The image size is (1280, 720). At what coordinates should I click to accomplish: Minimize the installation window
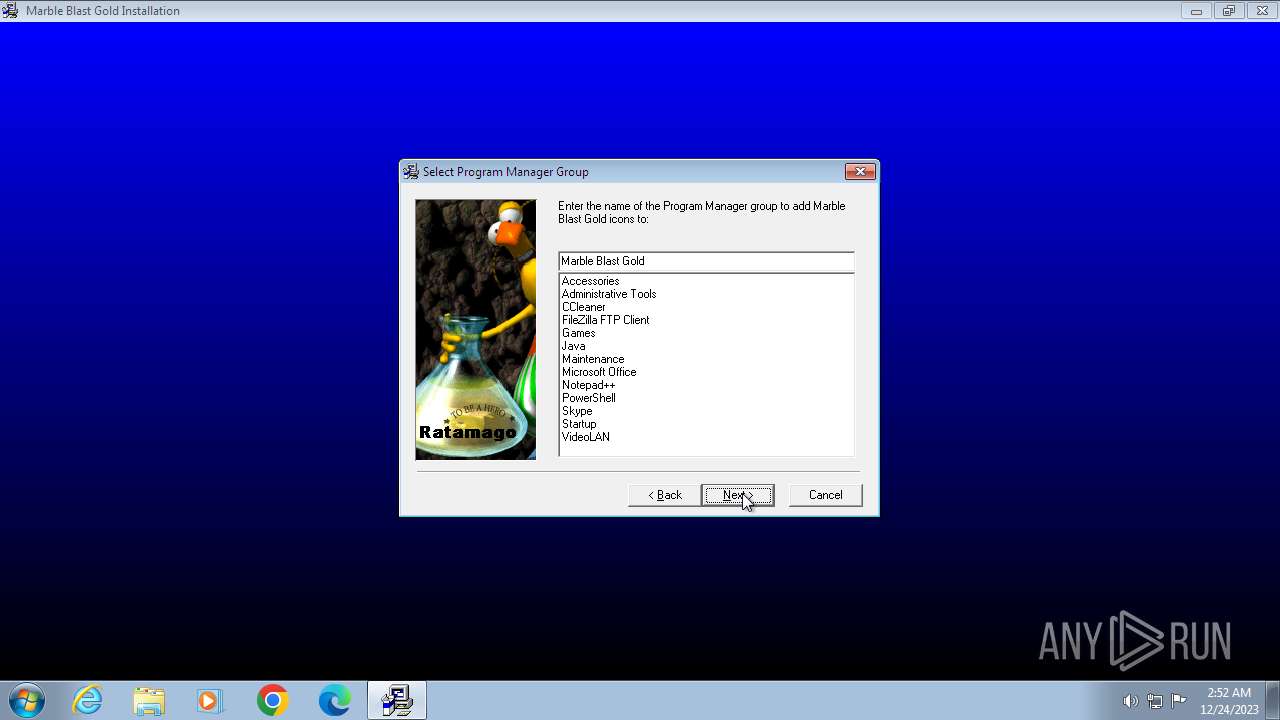tap(1196, 11)
